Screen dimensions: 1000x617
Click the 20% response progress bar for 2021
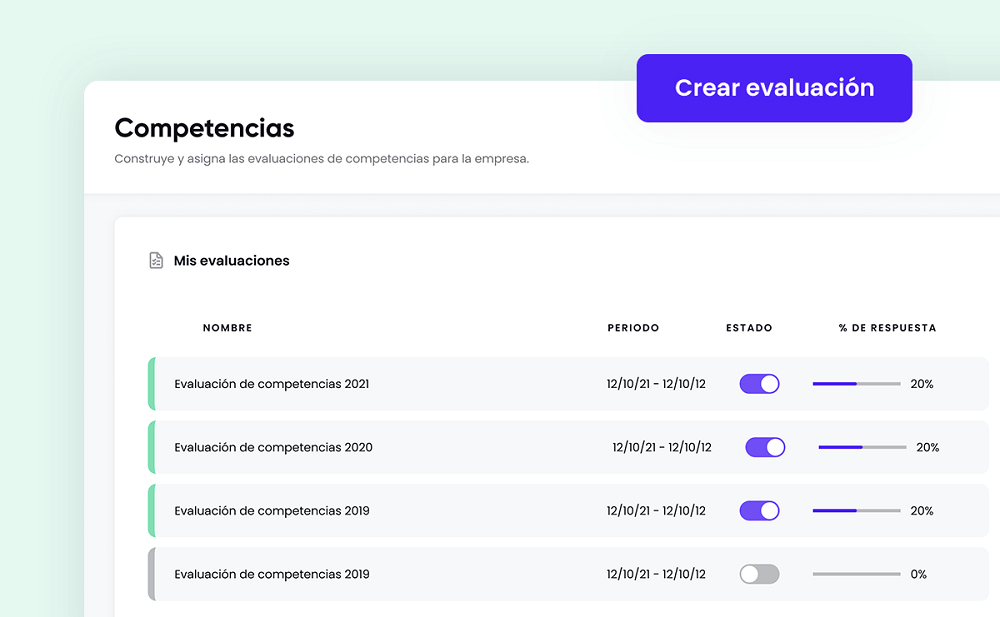tap(856, 383)
